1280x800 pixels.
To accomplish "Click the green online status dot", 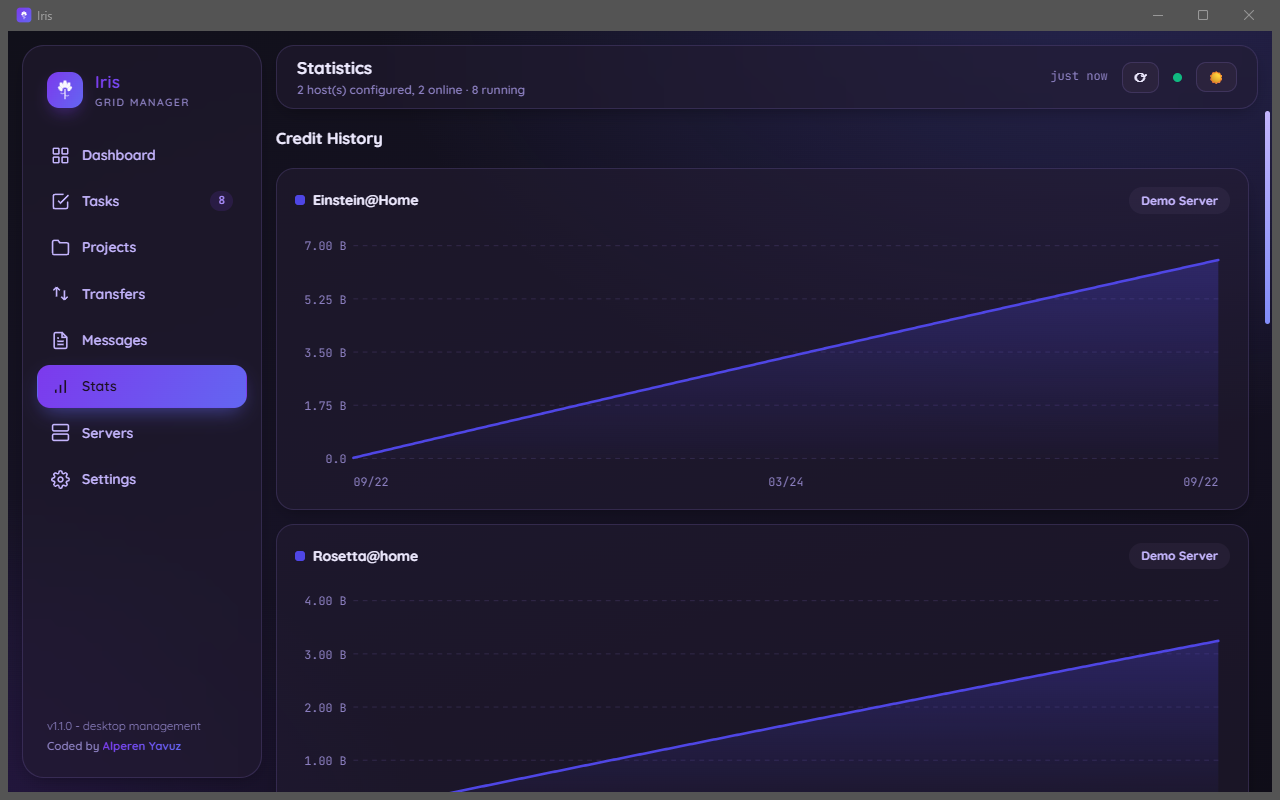I will (x=1177, y=77).
